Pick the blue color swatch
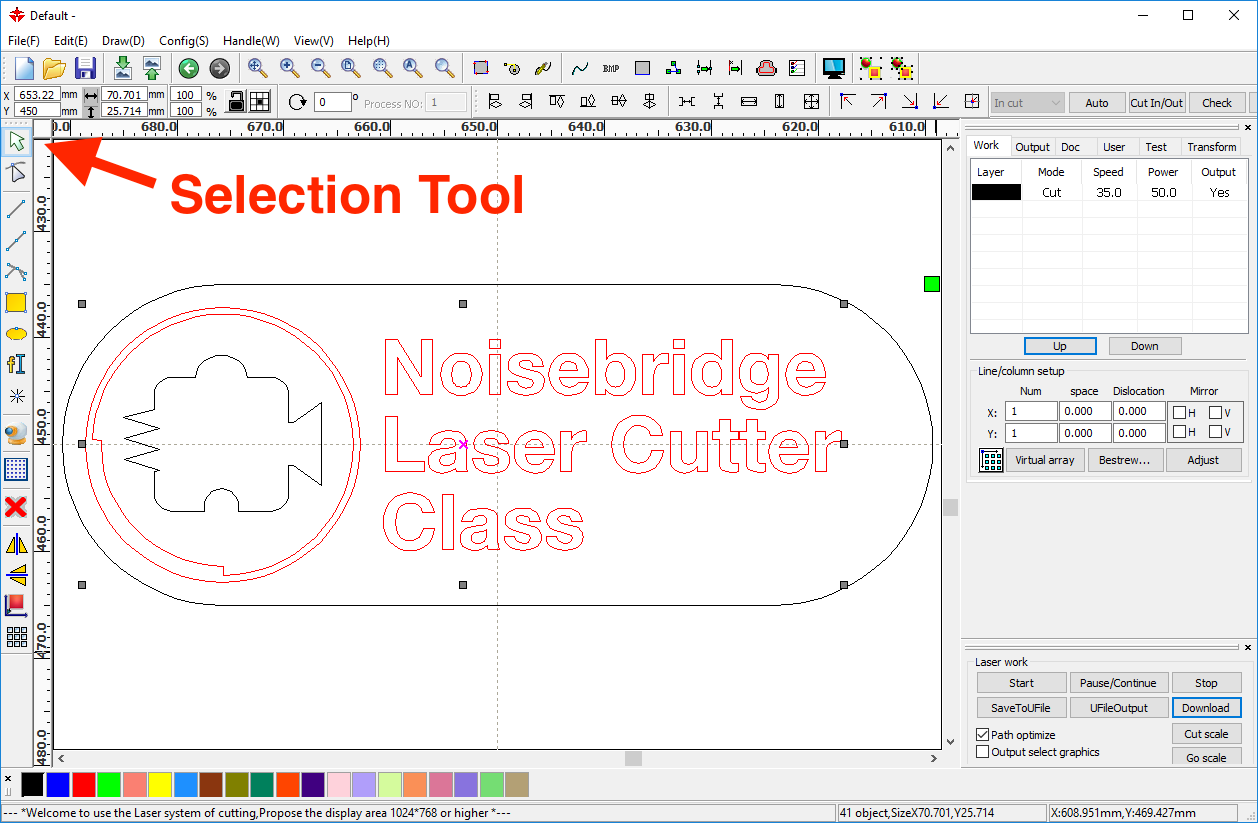Screen dimensions: 1258x823 tap(58, 784)
